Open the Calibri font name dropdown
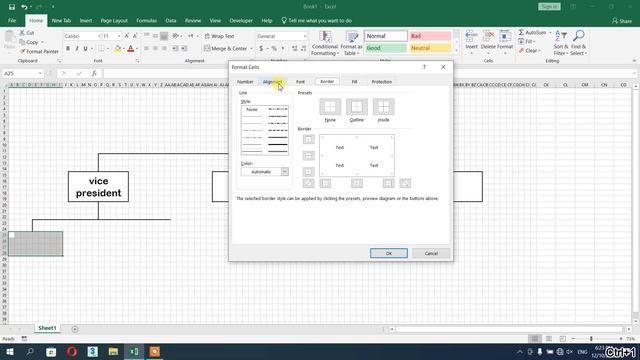This screenshot has height=360, width=640. [99, 36]
